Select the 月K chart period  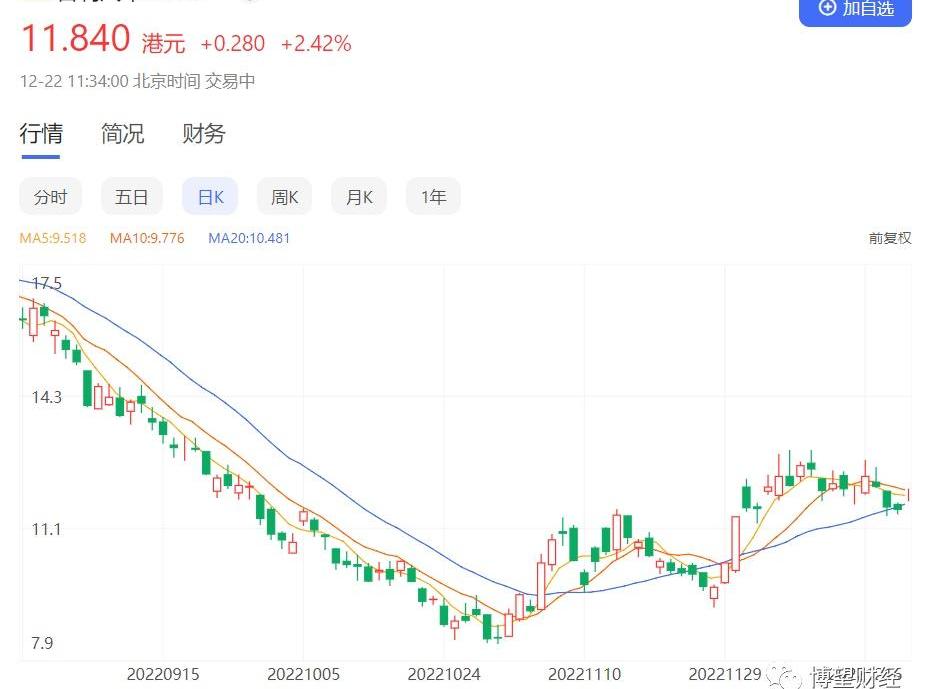[359, 197]
